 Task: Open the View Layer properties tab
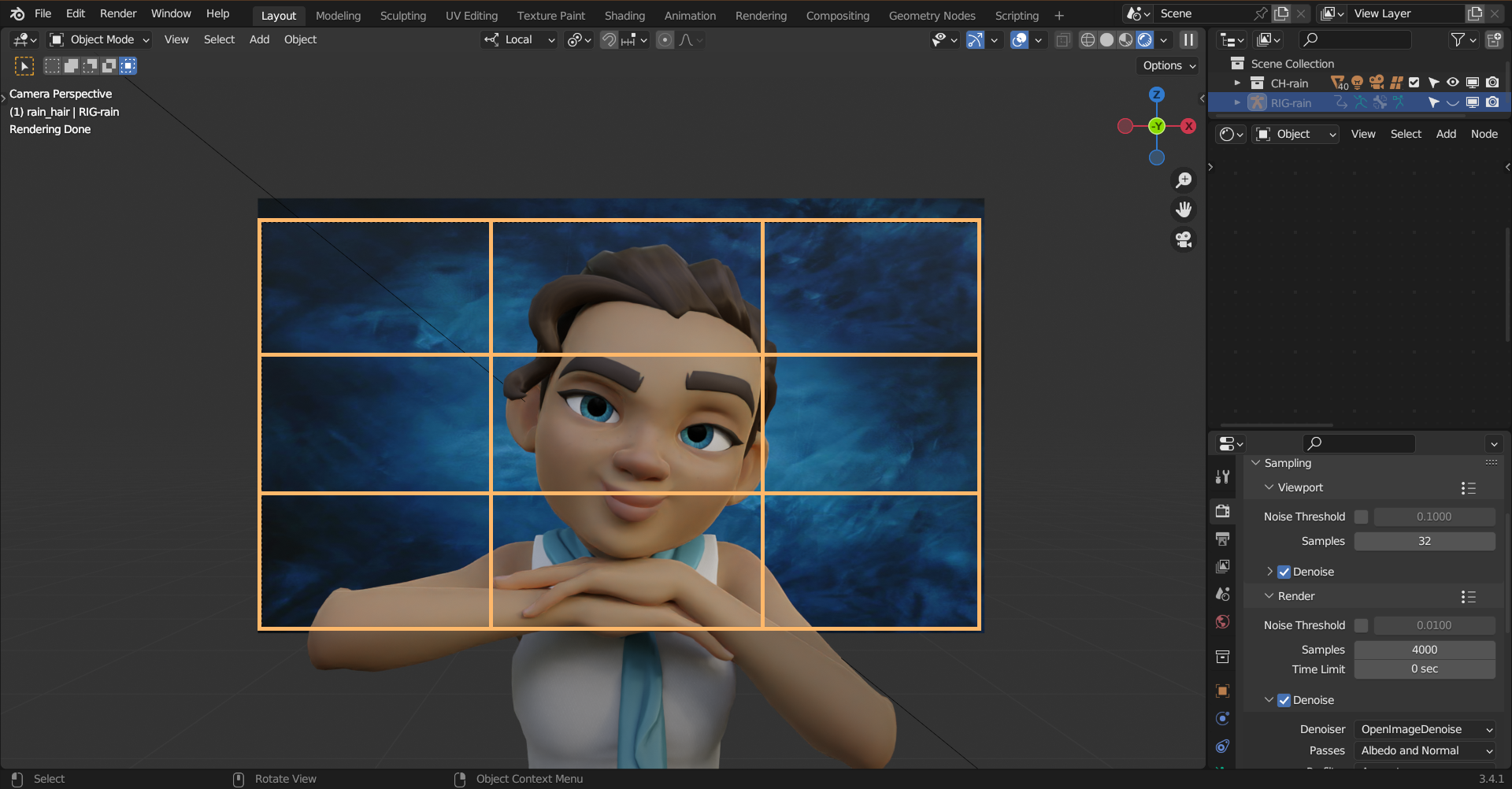1222,566
